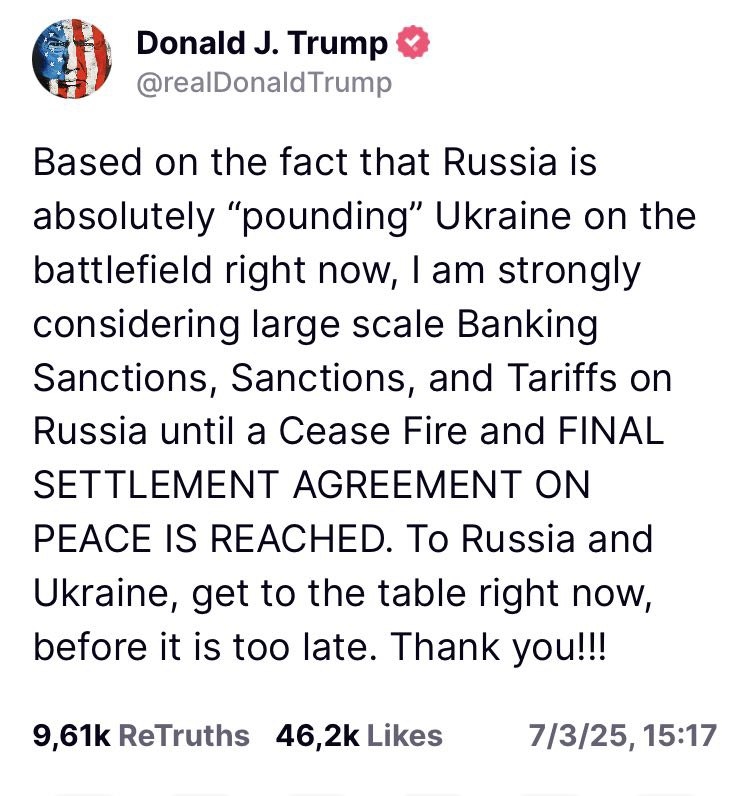Click "SETTLEMENT AGREEMENT ON" text line

pyautogui.click(x=311, y=484)
